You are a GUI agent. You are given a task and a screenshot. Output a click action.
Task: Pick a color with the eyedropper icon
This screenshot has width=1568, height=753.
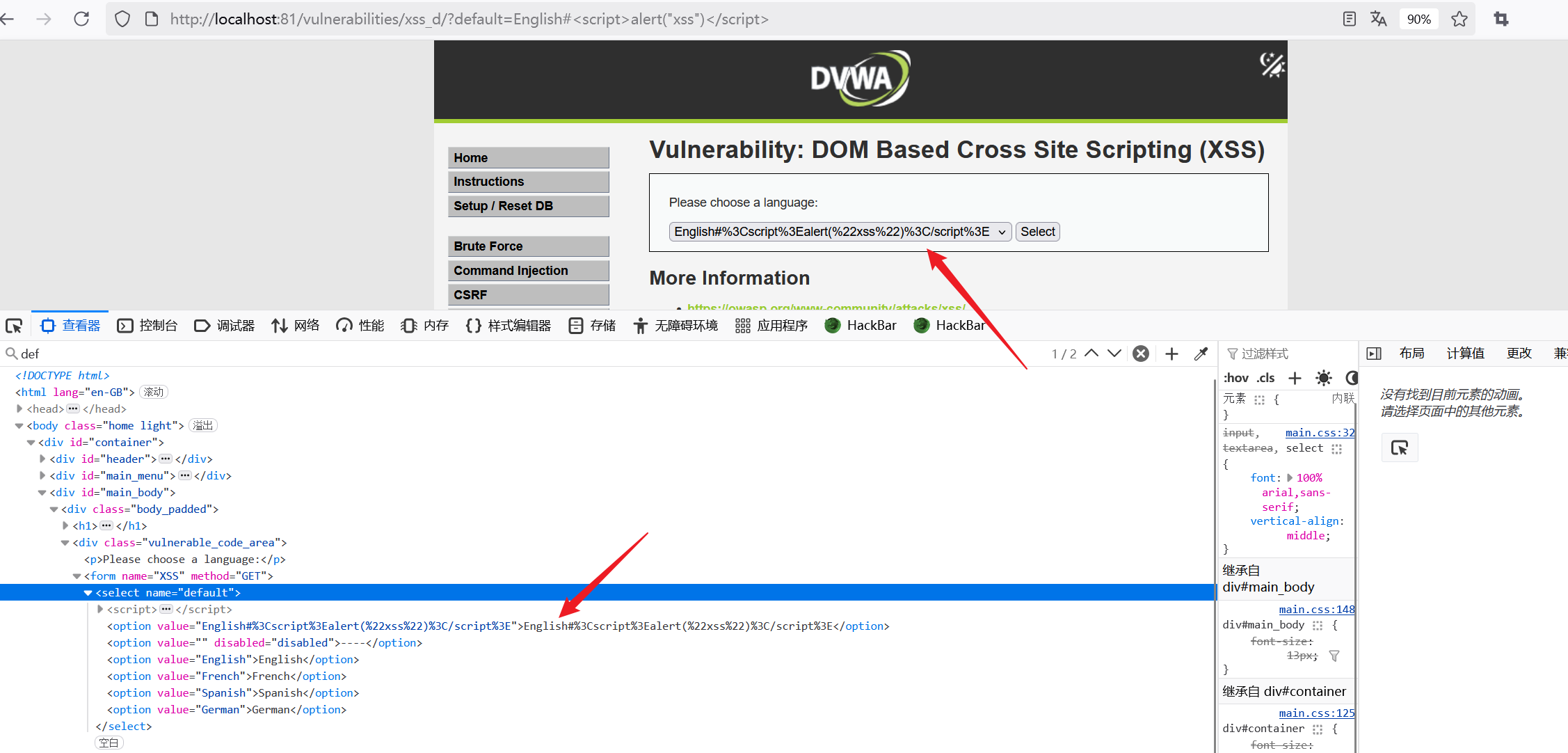(x=1201, y=354)
